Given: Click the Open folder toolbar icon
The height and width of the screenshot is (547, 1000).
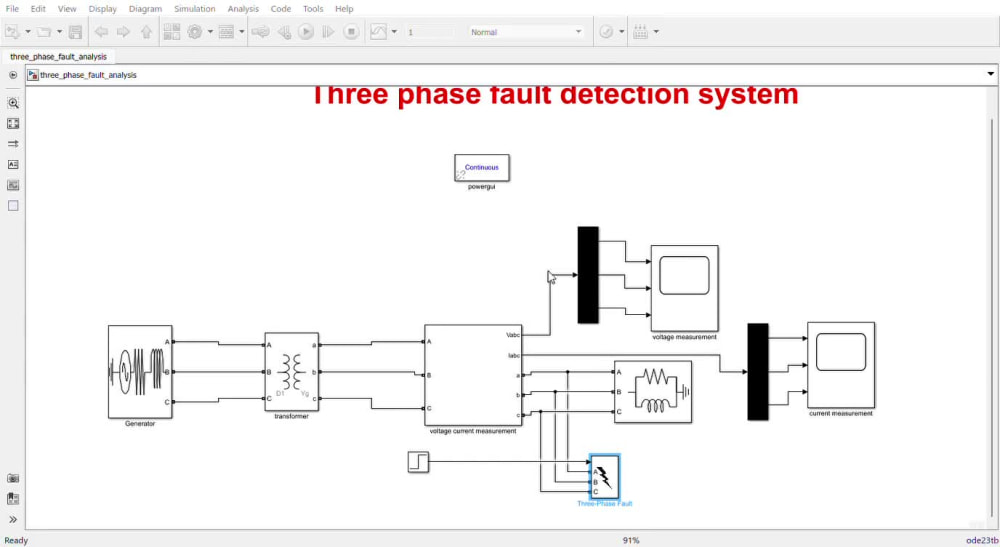Looking at the screenshot, I should (44, 32).
